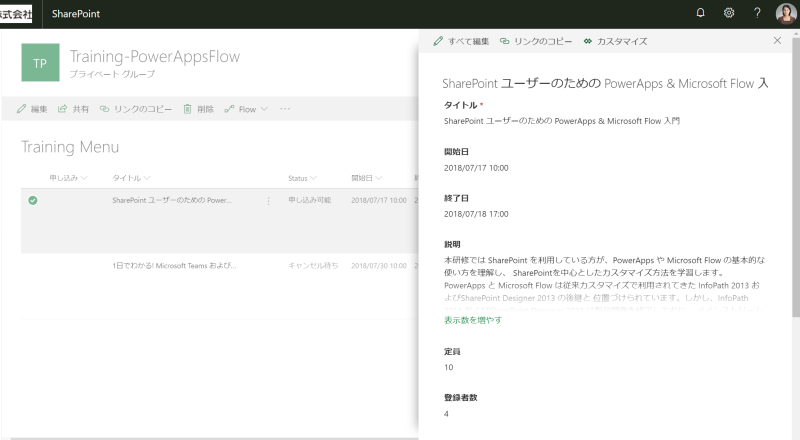The width and height of the screenshot is (800, 440).
Task: Click リンクのコピー in the details panel
Action: (x=536, y=41)
